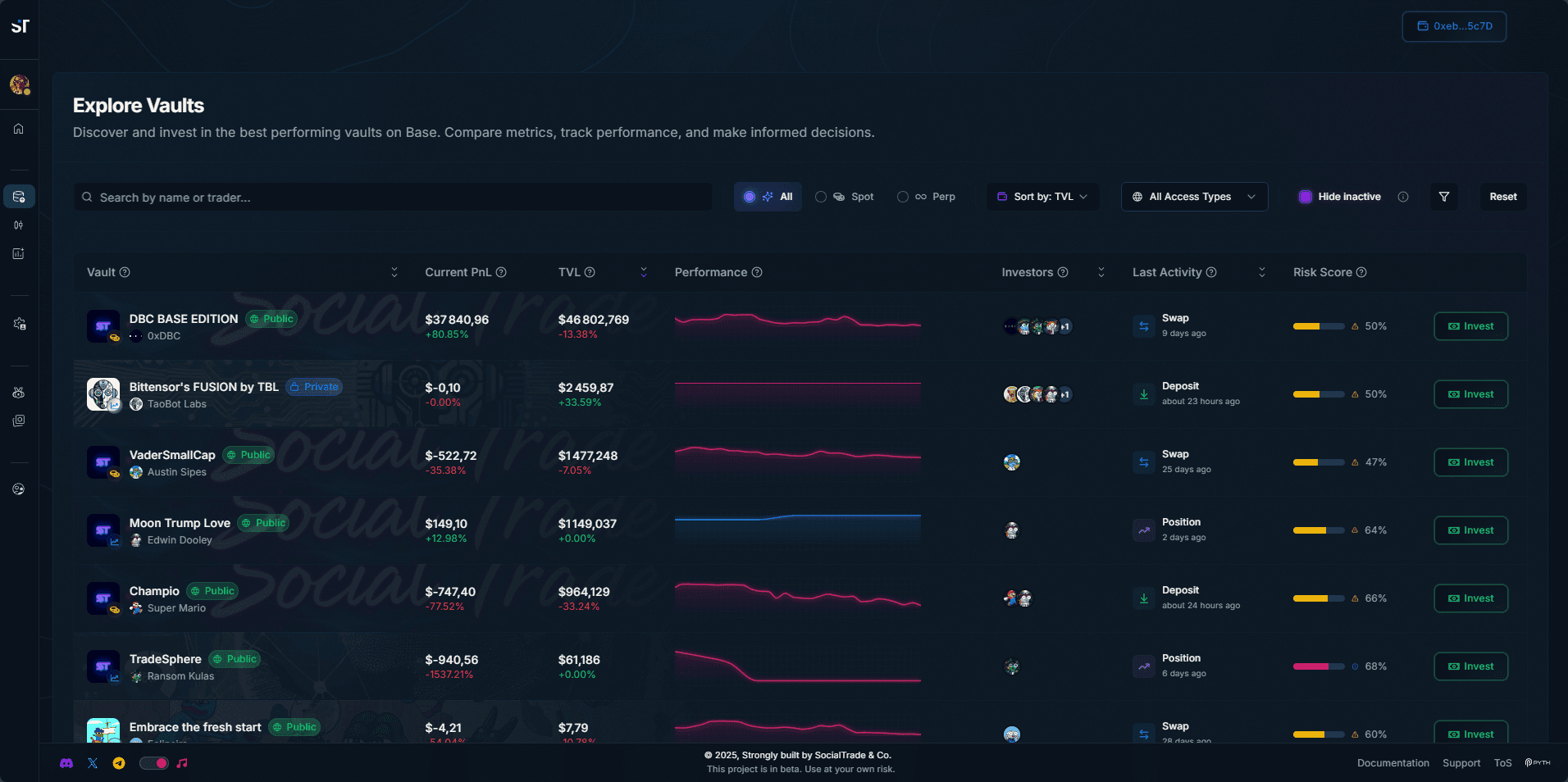This screenshot has height=782, width=1568.
Task: Click the SocialTrade logo icon
Action: point(20,26)
